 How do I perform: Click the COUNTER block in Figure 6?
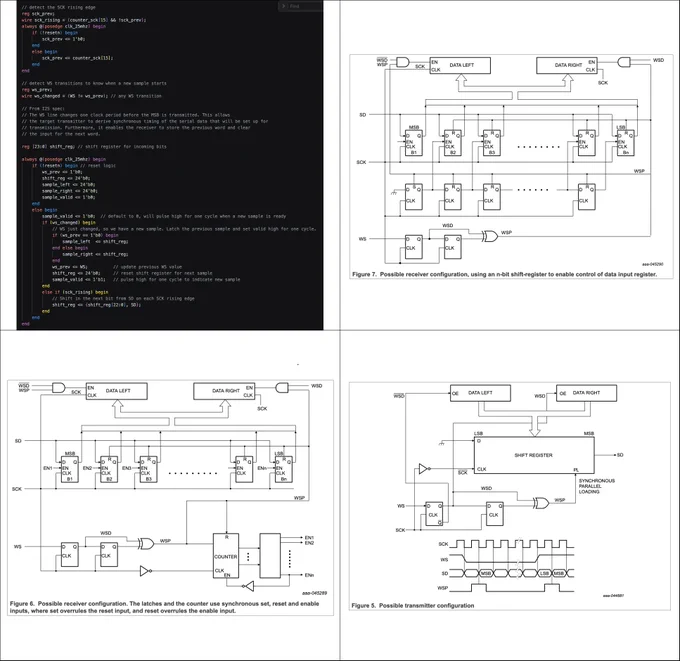(x=226, y=556)
